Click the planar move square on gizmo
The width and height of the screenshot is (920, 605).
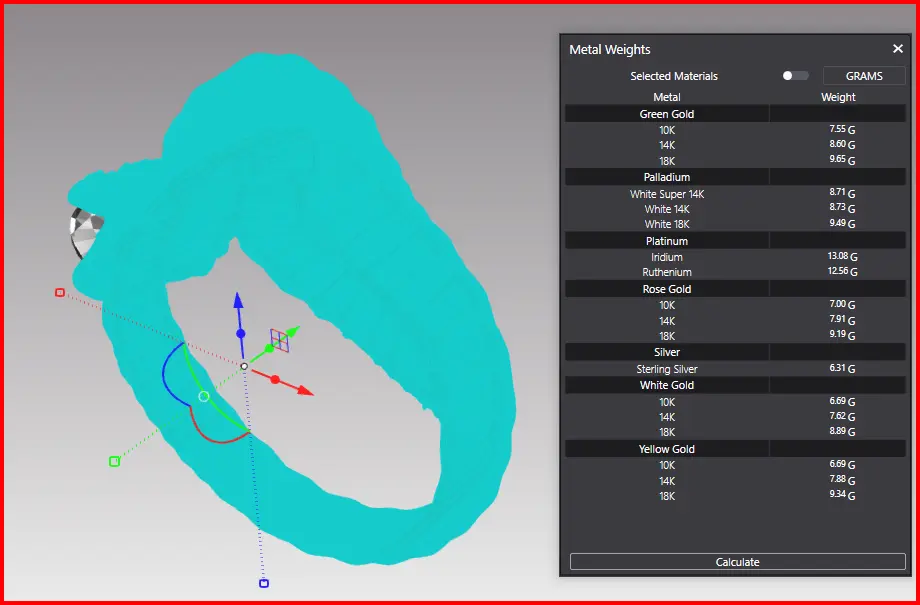[x=279, y=342]
